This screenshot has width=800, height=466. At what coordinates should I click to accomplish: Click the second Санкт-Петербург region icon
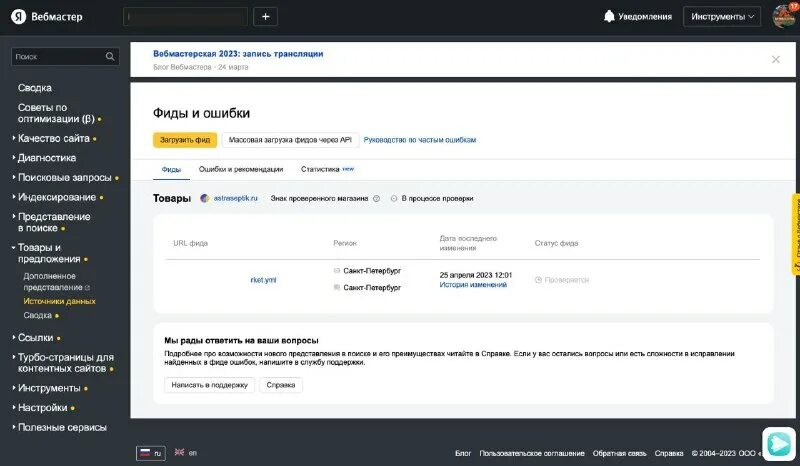pyautogui.click(x=337, y=287)
